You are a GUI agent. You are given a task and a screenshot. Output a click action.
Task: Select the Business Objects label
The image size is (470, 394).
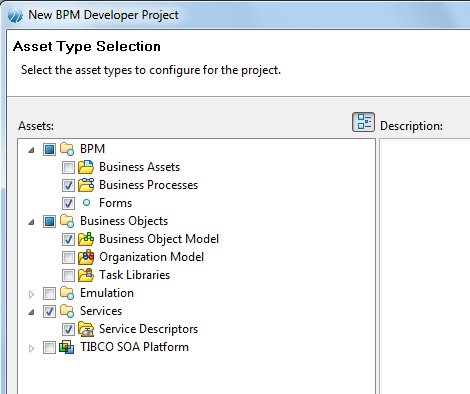124,221
